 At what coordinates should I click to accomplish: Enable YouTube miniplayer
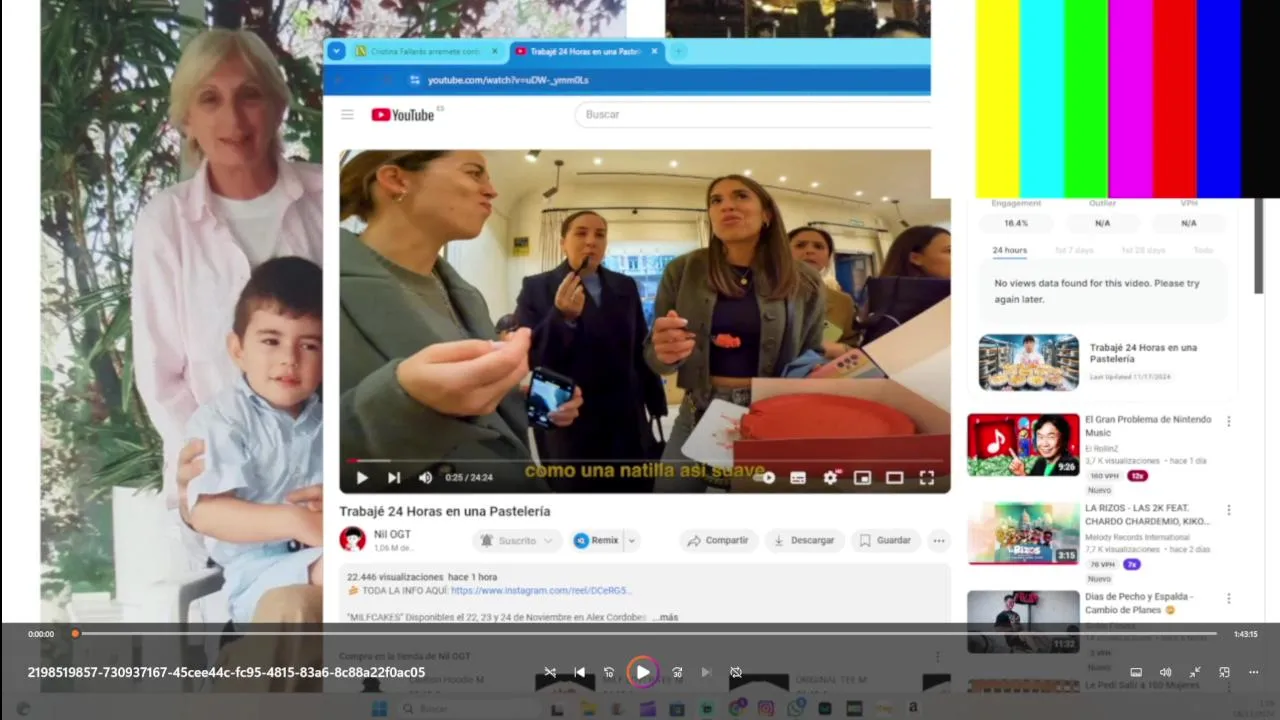(x=862, y=478)
